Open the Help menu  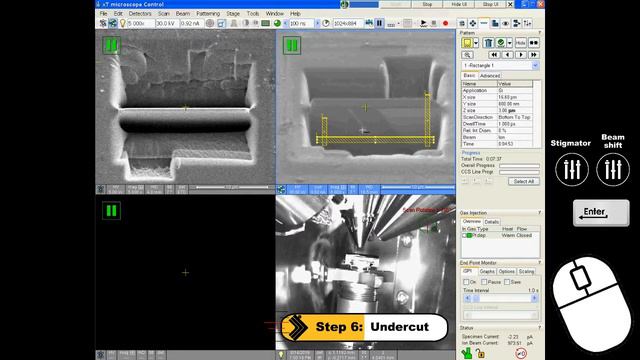(295, 13)
